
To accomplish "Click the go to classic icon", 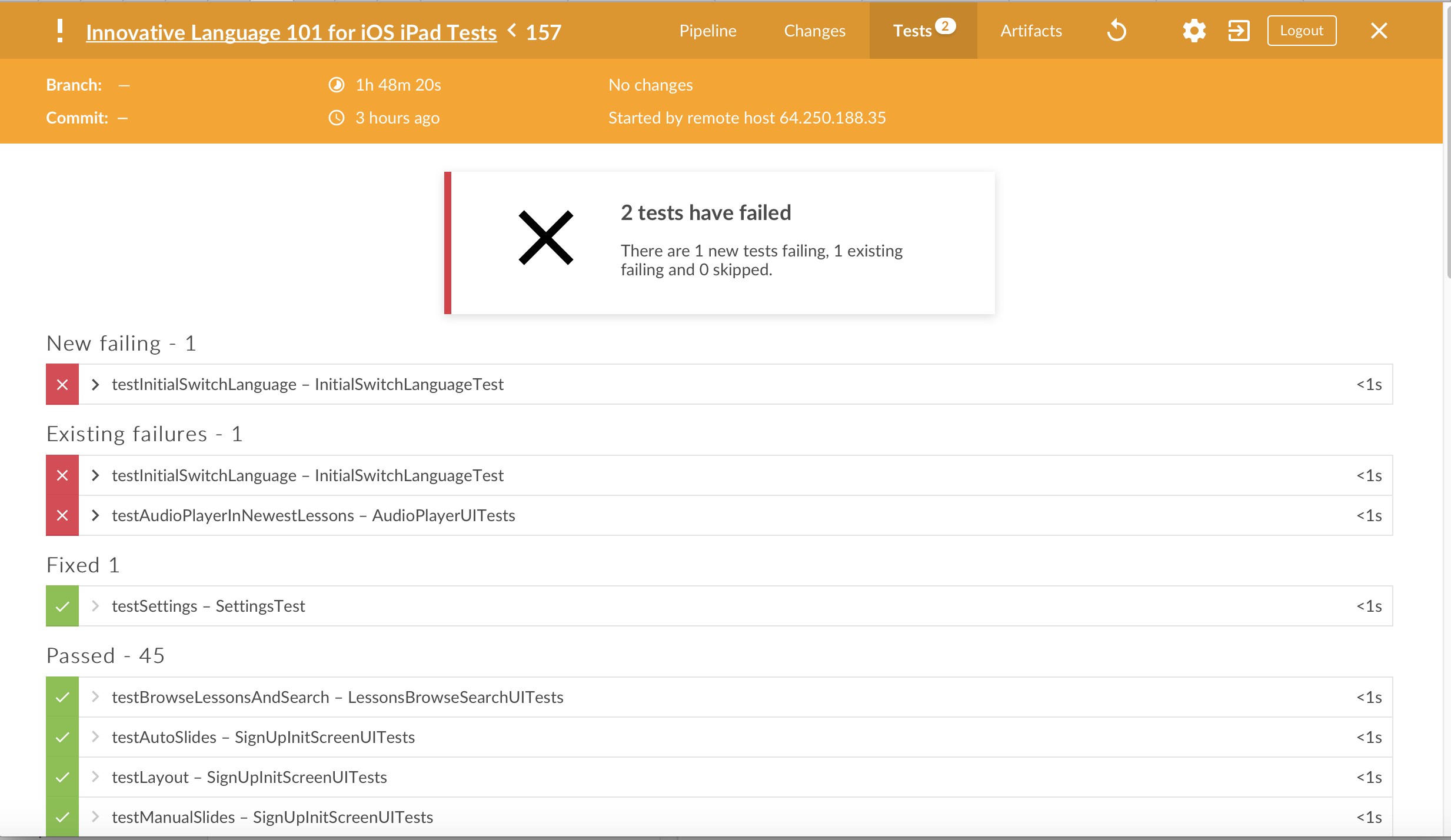I will tap(1239, 31).
